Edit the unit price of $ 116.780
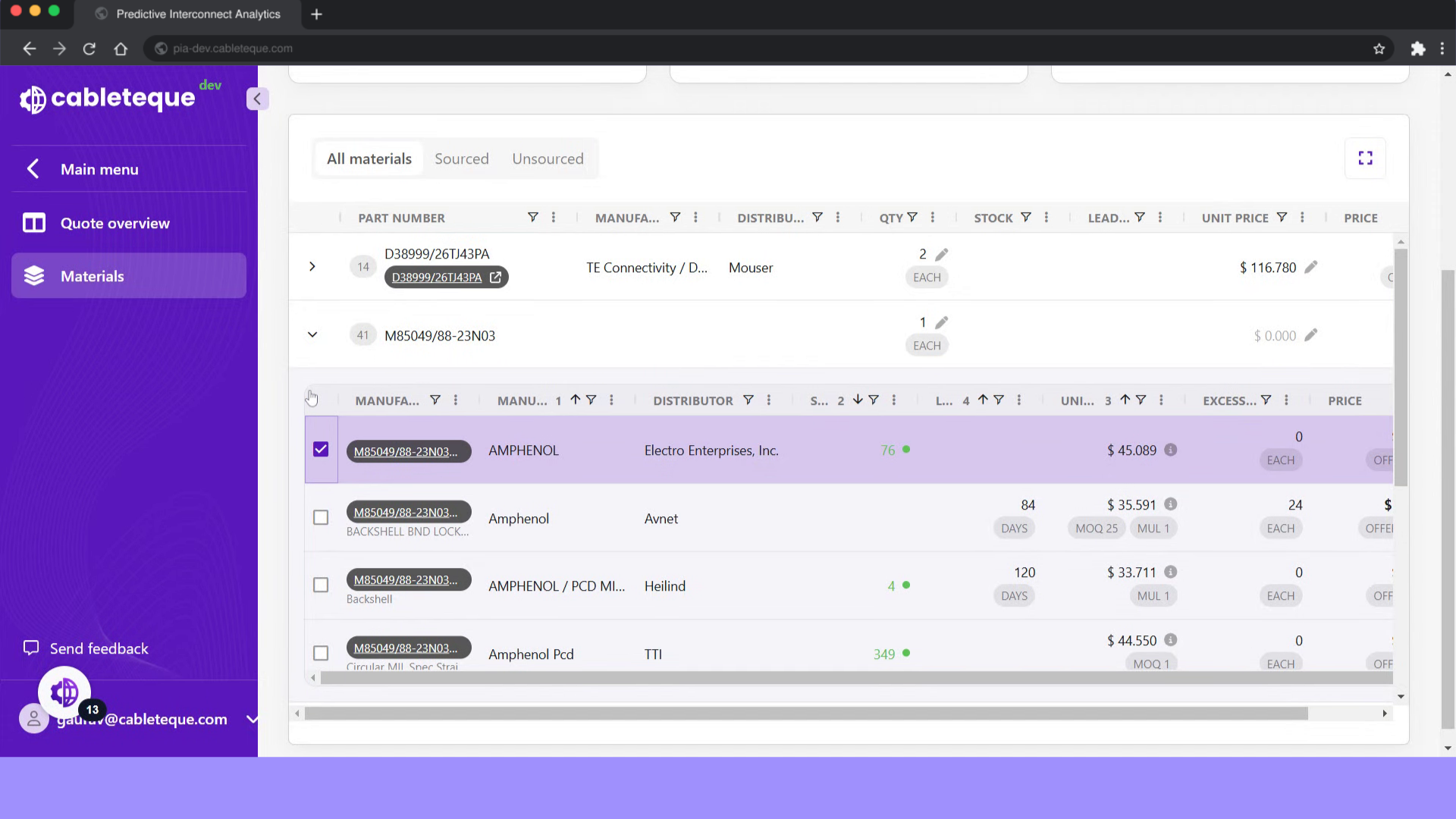1456x819 pixels. pos(1310,267)
